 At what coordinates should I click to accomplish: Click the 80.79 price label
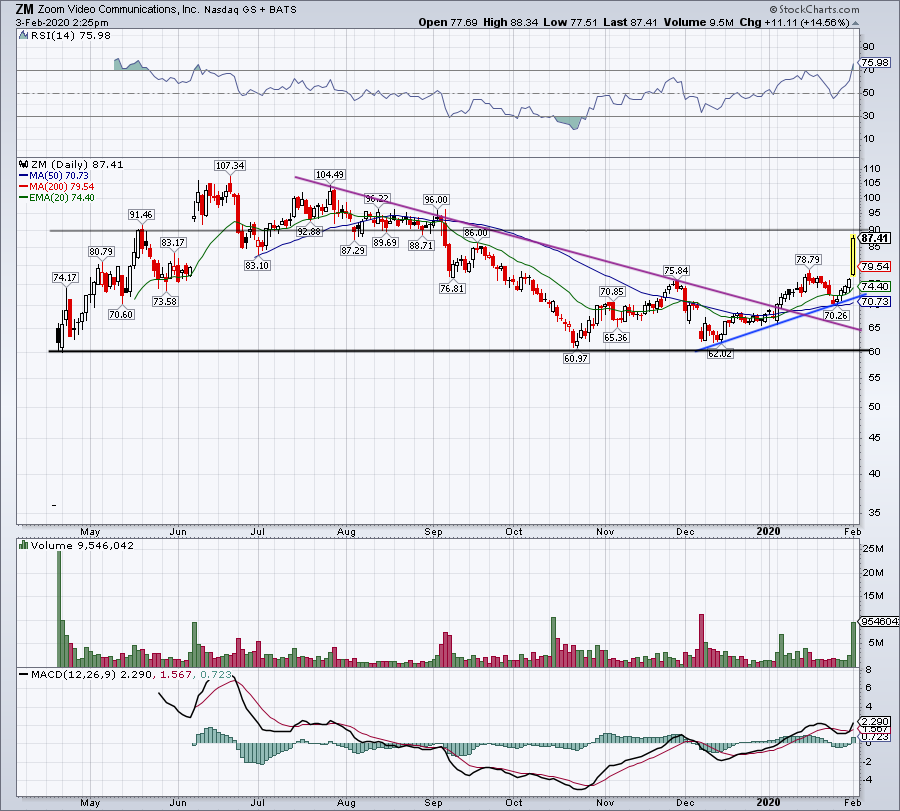pos(101,251)
